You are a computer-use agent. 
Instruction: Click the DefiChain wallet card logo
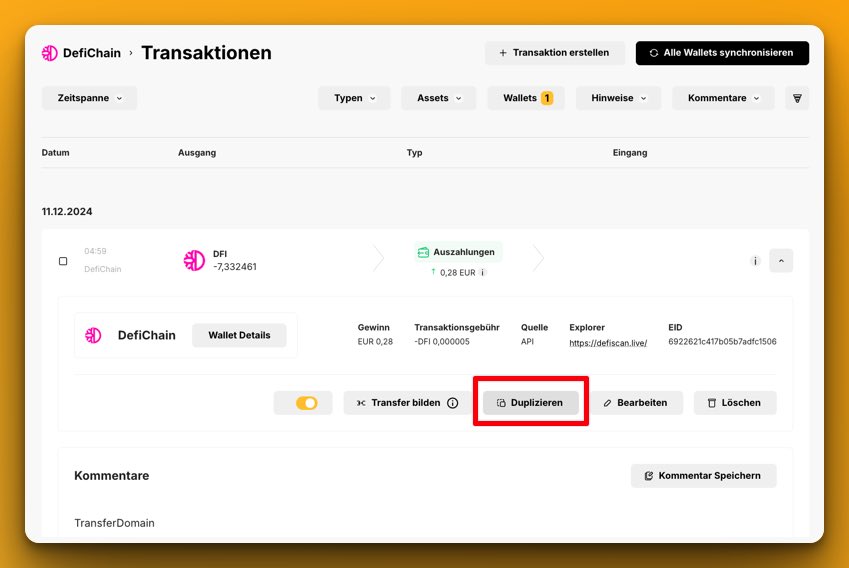click(93, 335)
